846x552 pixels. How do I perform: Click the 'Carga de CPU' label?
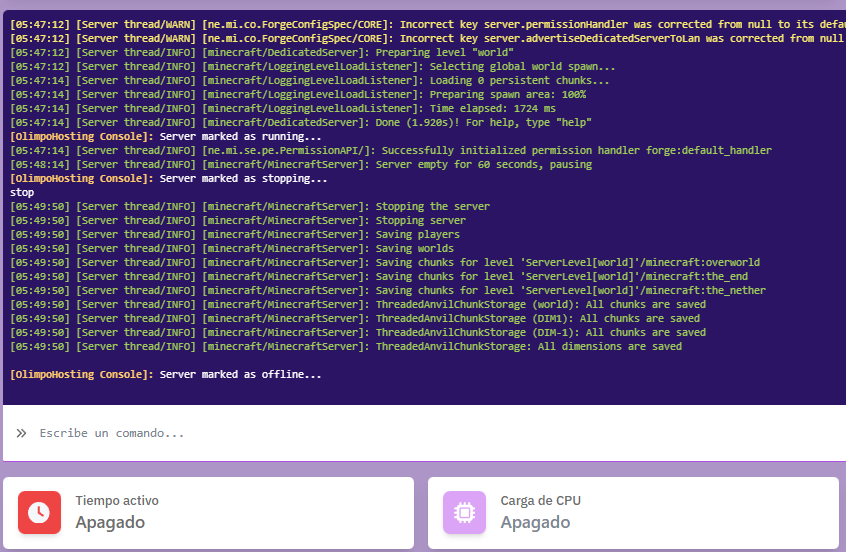point(540,501)
